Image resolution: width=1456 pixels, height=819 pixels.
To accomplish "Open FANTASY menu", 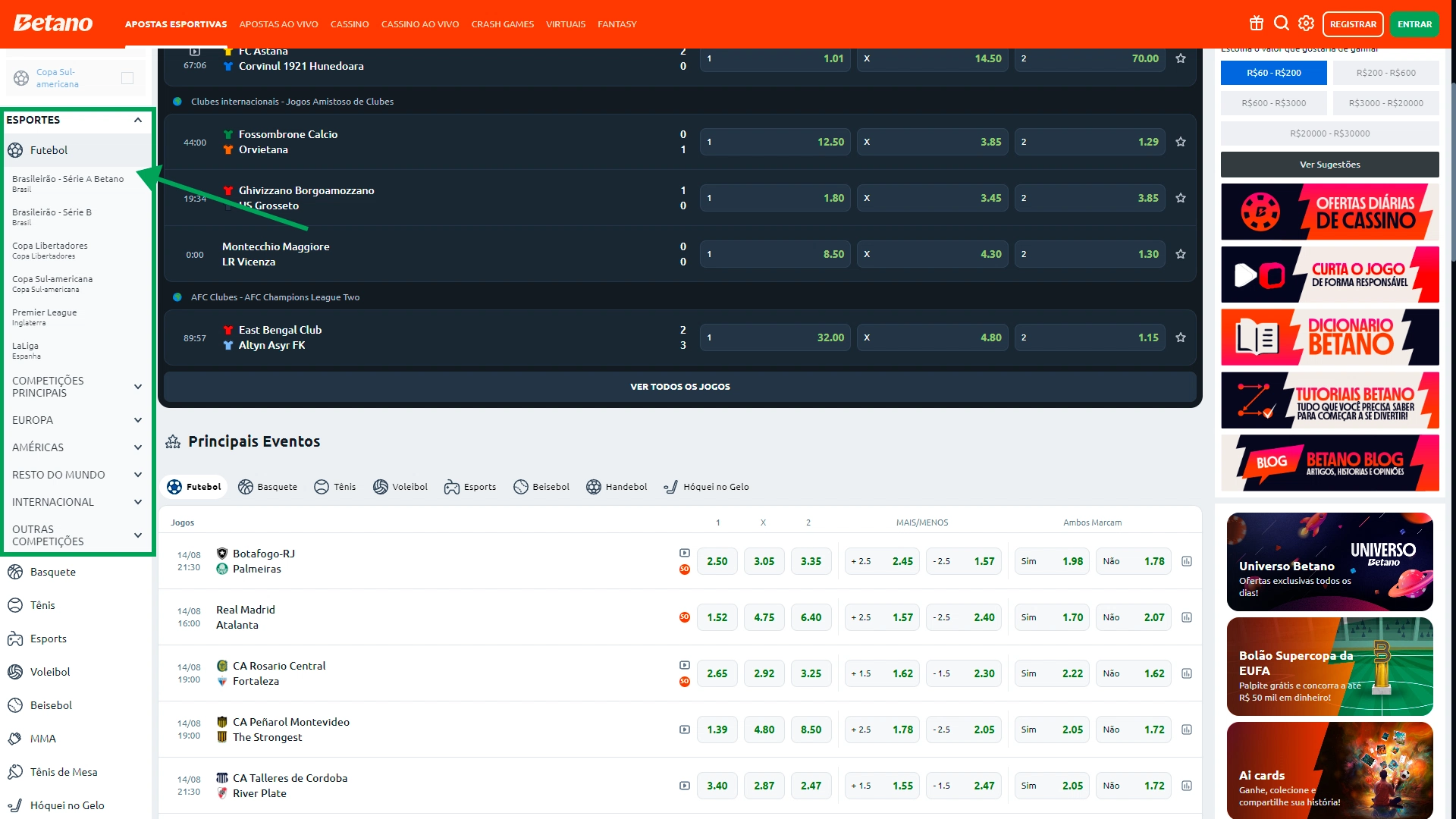I will pyautogui.click(x=617, y=24).
